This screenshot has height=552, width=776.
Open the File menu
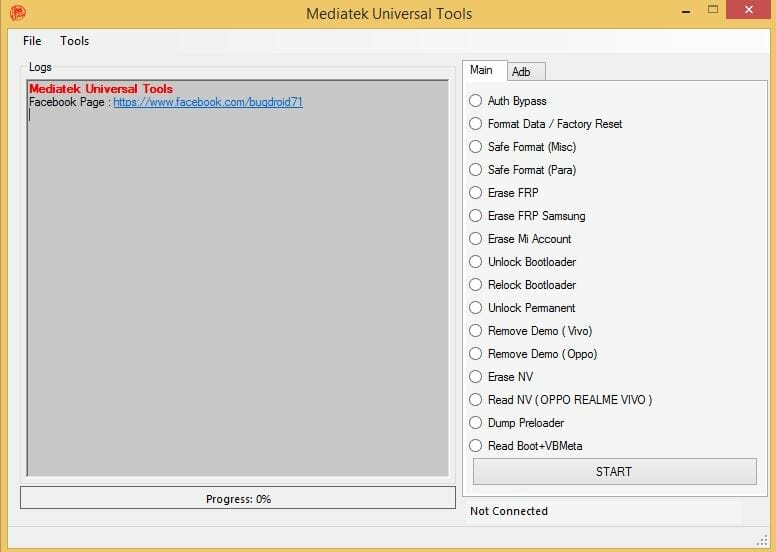pos(32,41)
